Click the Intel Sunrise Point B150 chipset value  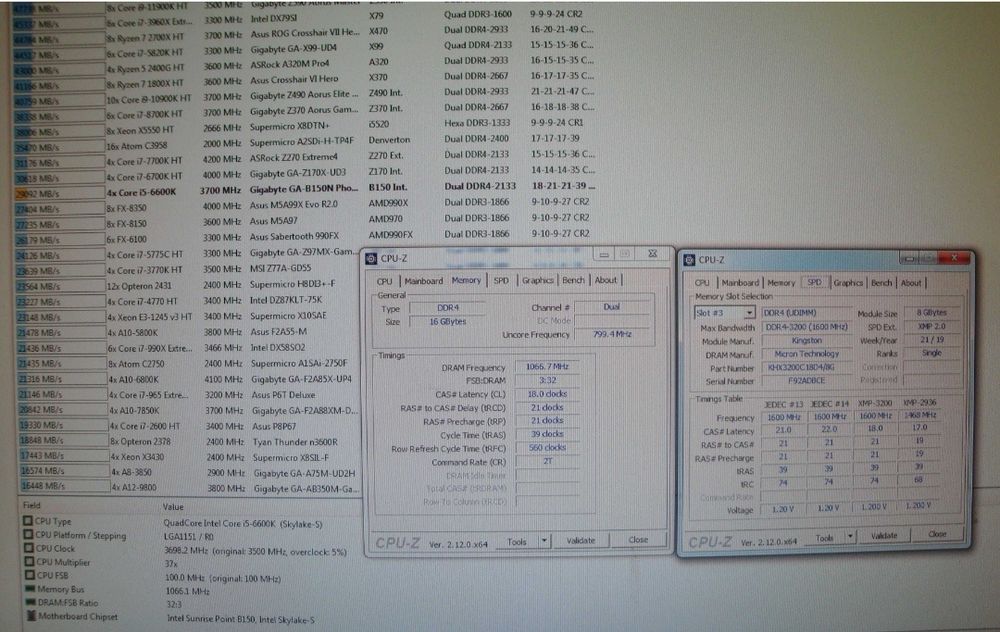pyautogui.click(x=240, y=619)
